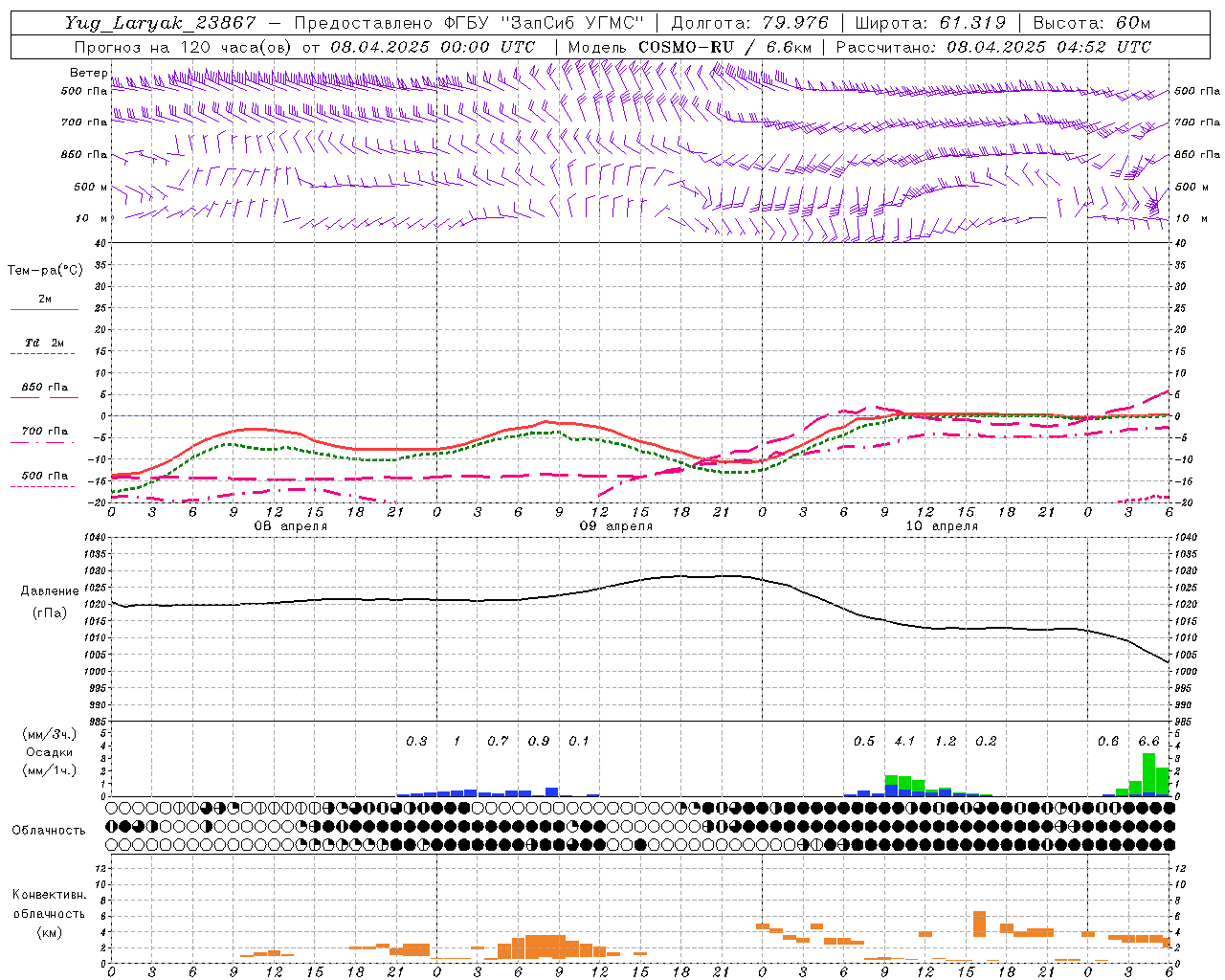The height and width of the screenshot is (980, 1225).
Task: Click the forecast start 08.04.2025 00:00 UTC
Action: point(433,47)
